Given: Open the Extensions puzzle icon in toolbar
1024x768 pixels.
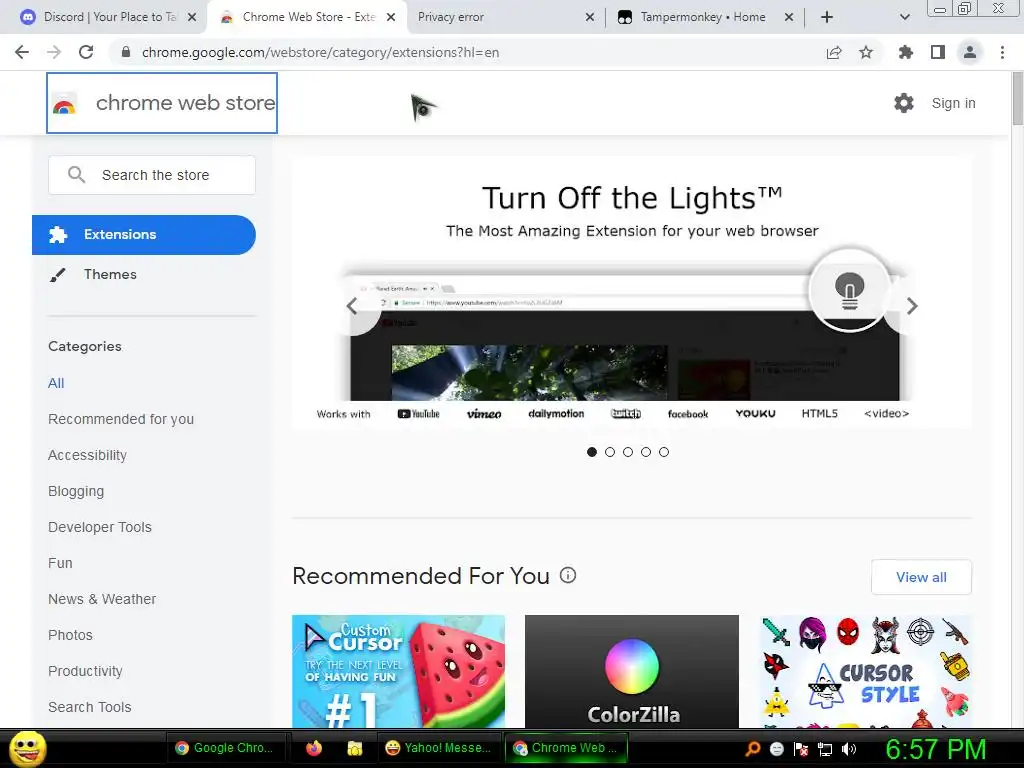Looking at the screenshot, I should click(x=905, y=52).
